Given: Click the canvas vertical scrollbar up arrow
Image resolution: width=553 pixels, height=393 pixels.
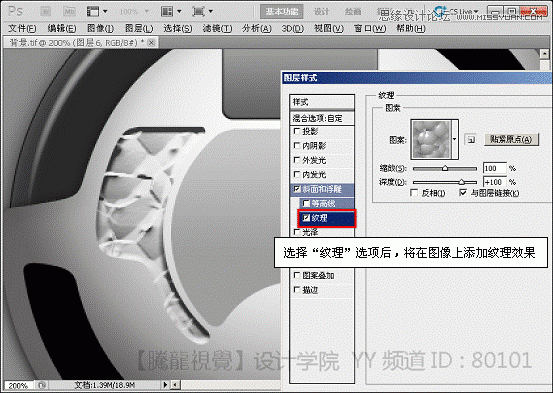Looking at the screenshot, I should [545, 54].
